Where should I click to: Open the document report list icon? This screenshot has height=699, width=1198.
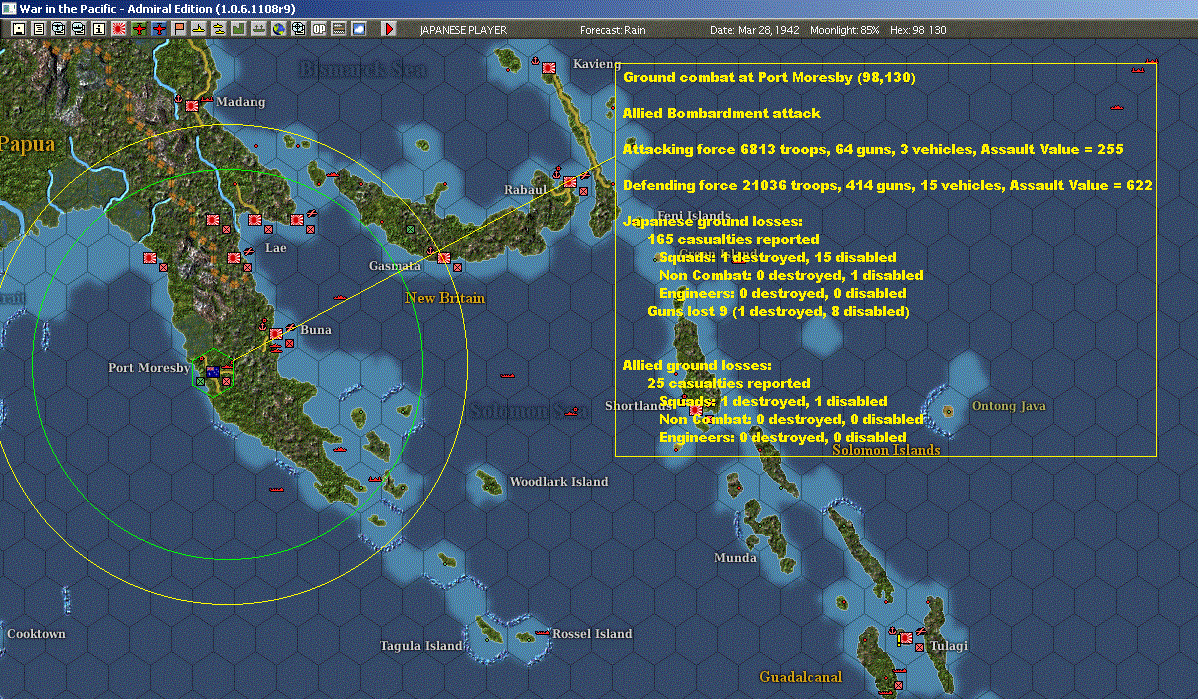(39, 29)
